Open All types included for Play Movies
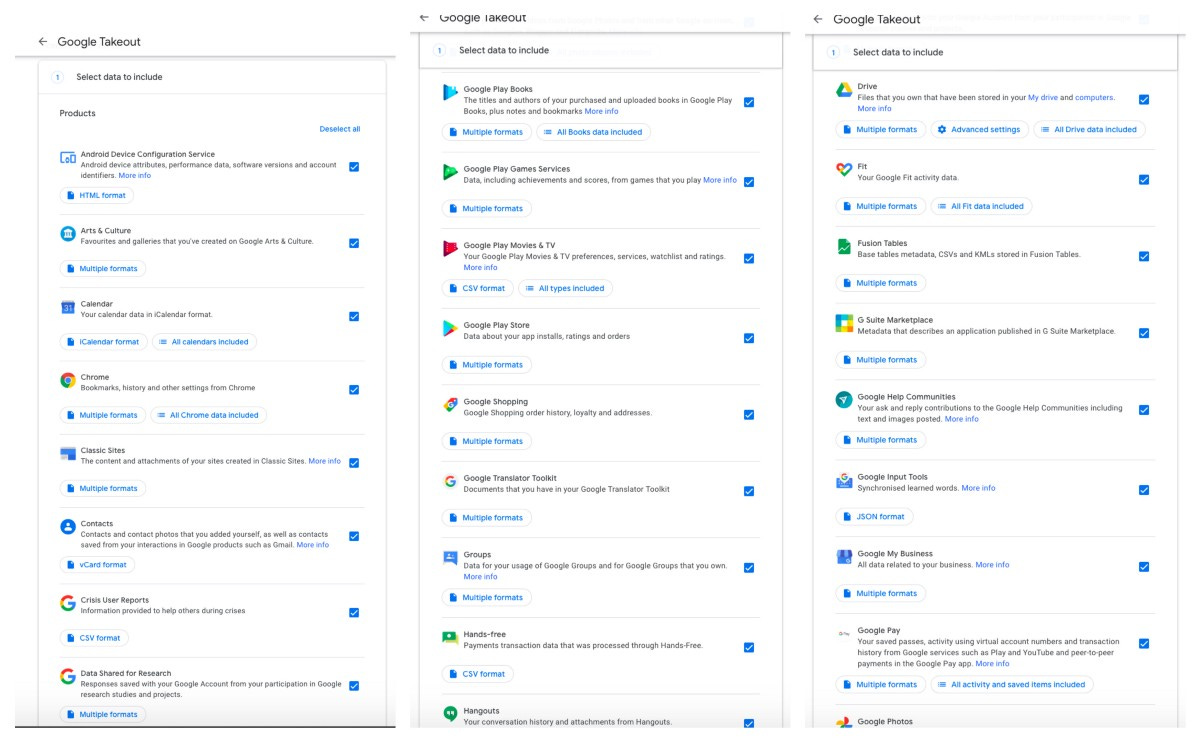Viewport: 1200px width, 742px height. [x=565, y=288]
